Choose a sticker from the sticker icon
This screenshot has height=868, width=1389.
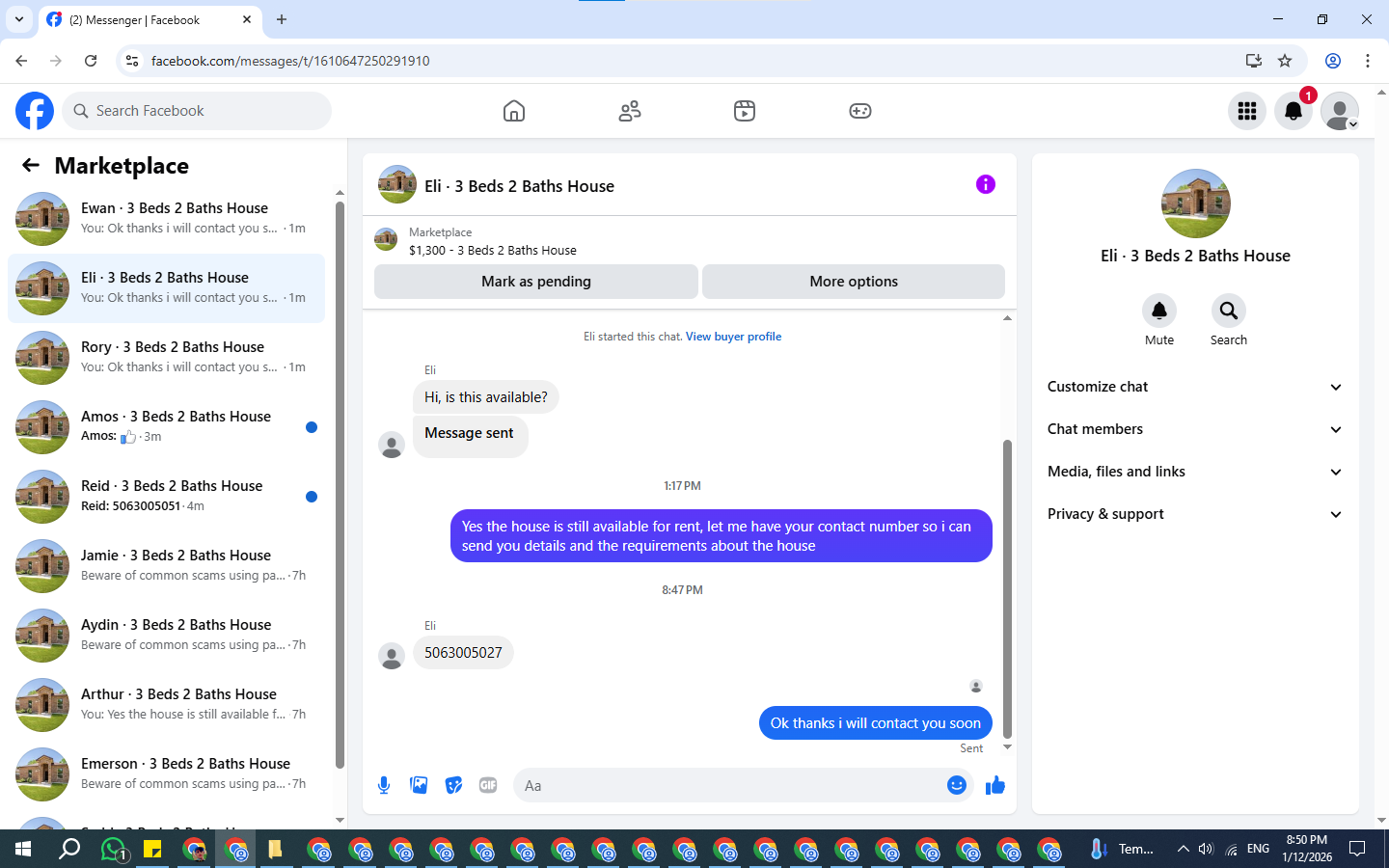[453, 785]
